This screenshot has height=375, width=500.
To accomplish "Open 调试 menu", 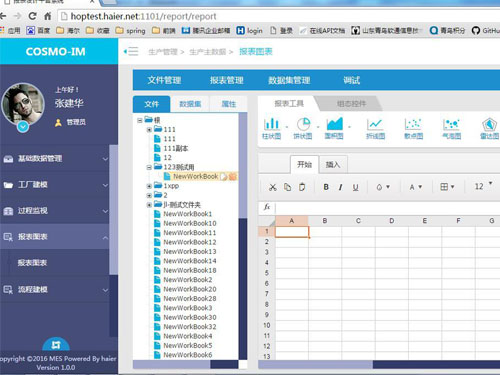I will pyautogui.click(x=352, y=80).
